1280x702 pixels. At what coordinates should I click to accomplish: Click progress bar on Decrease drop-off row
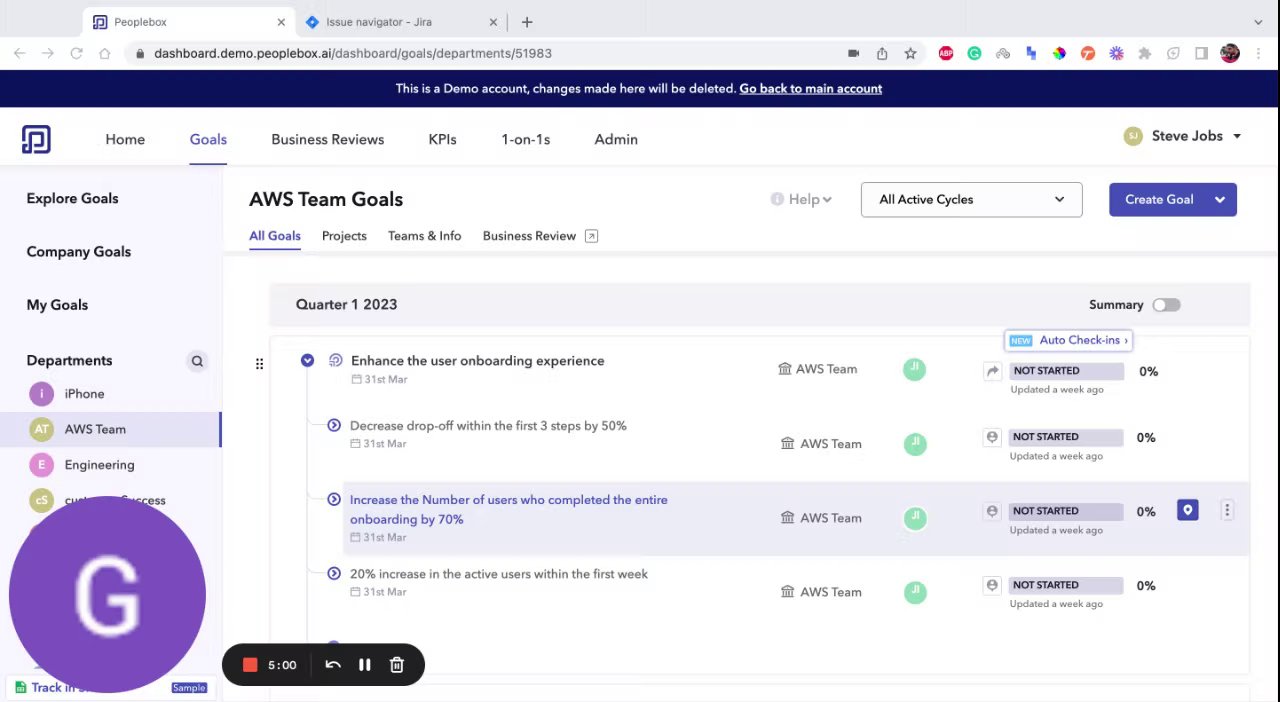(x=1066, y=437)
